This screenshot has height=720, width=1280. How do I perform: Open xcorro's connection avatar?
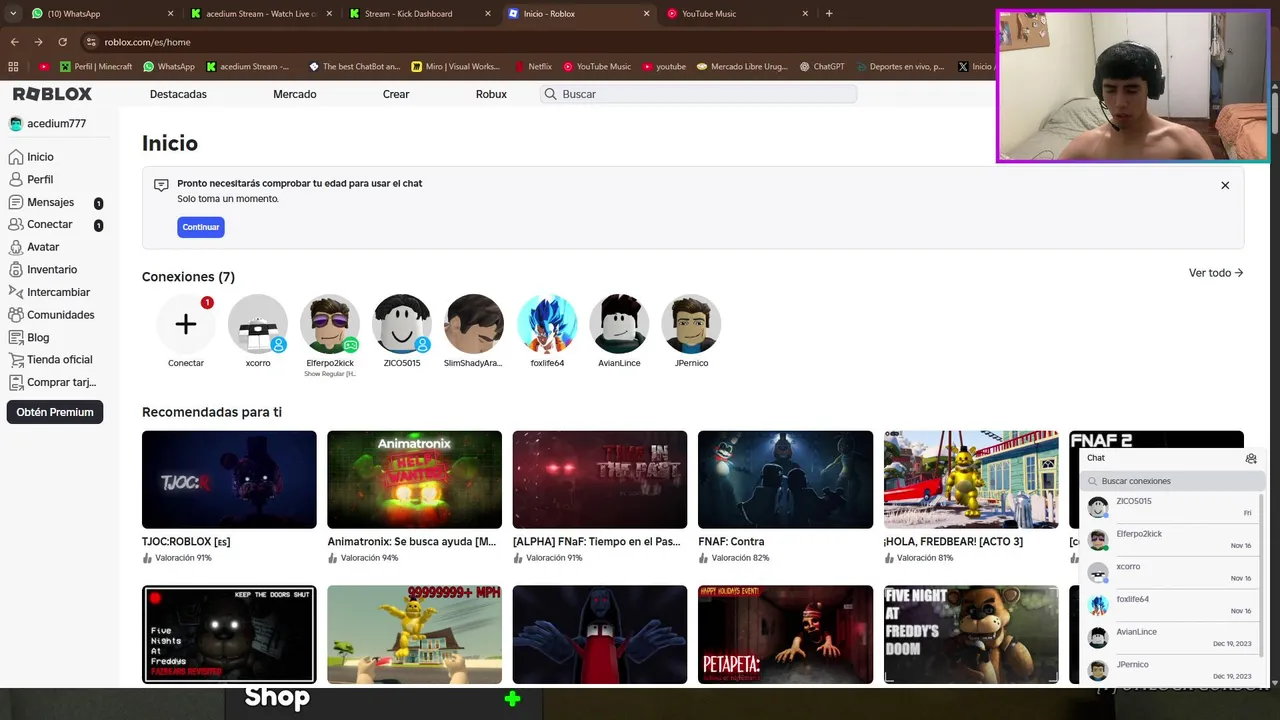(258, 324)
